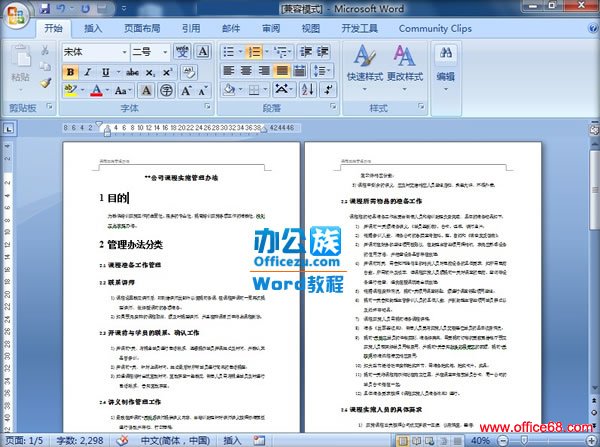The height and width of the screenshot is (447, 600).
Task: Toggle Underline formatting
Action: 105,72
